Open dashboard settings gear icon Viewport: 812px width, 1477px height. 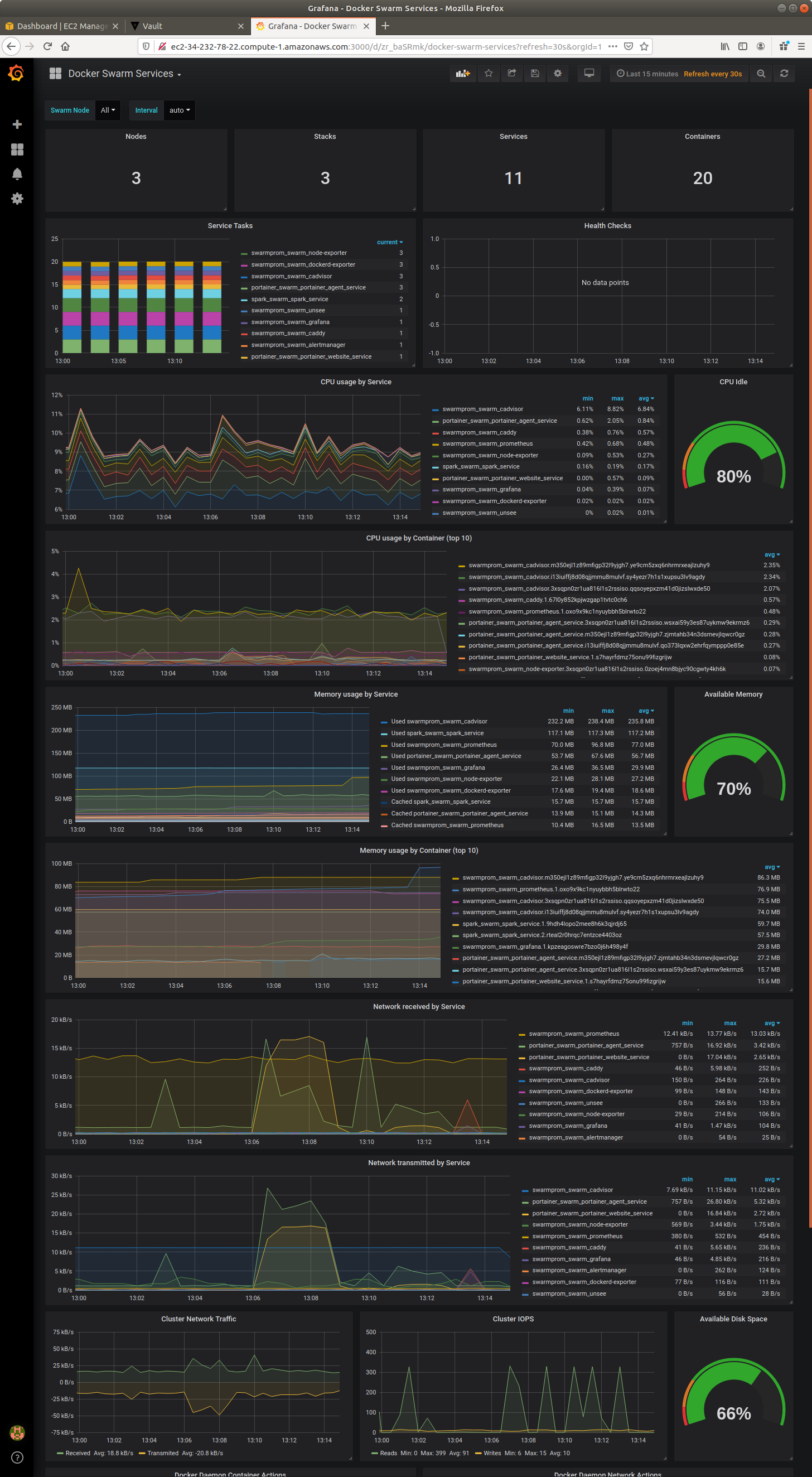(x=557, y=74)
